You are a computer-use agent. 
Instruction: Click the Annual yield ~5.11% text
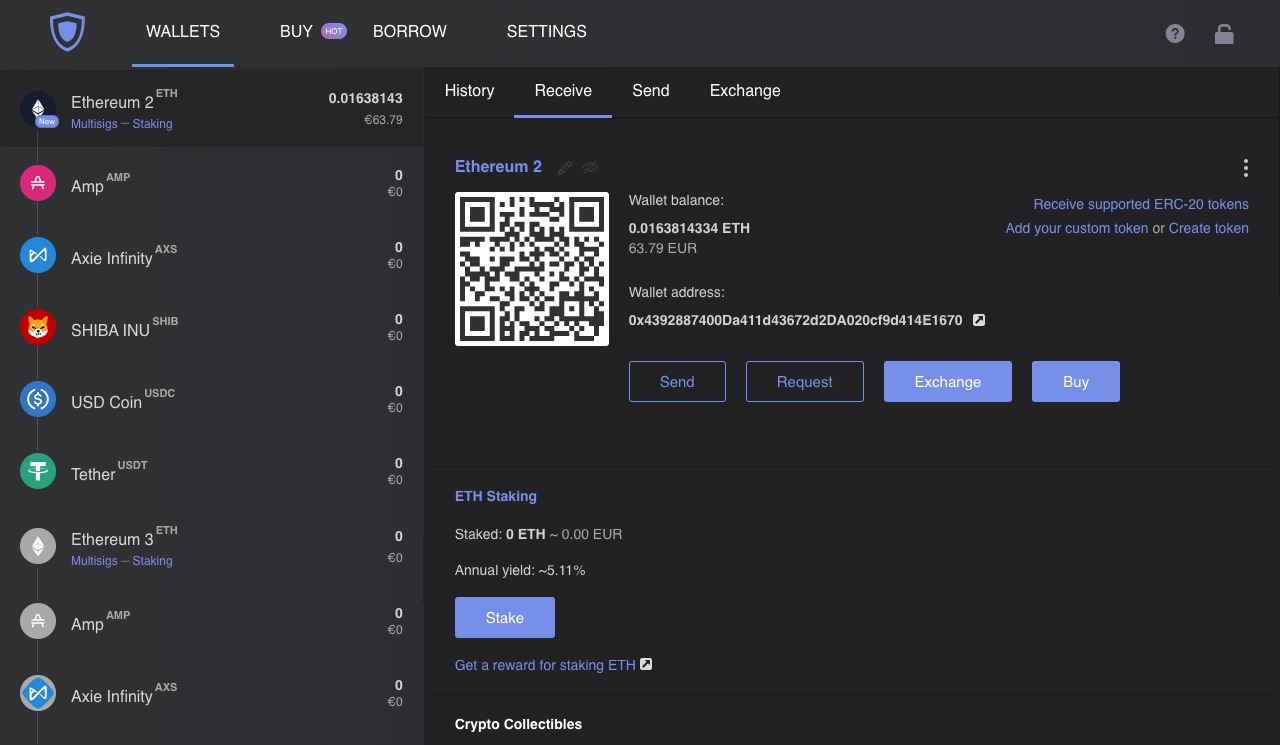520,570
